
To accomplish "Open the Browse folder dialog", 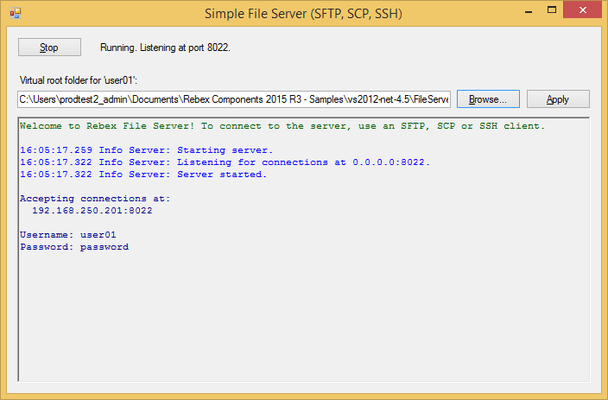I will click(488, 99).
